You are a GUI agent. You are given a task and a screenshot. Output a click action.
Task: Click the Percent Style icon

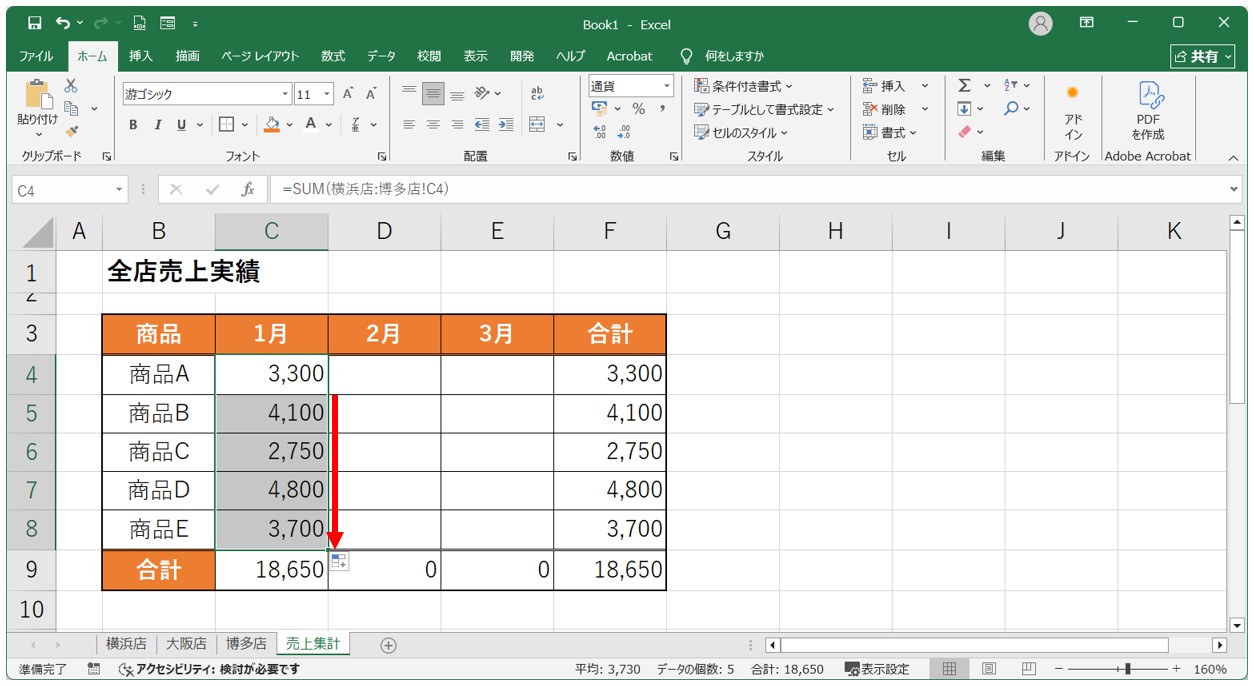(638, 109)
